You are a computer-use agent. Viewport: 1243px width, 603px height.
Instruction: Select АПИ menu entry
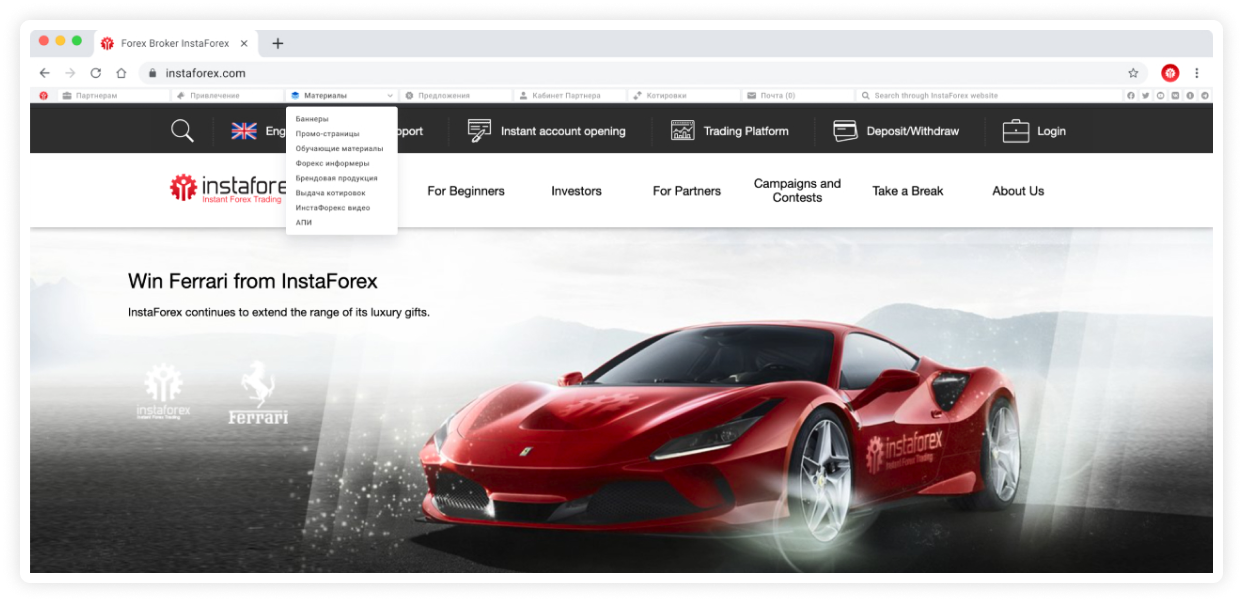pyautogui.click(x=304, y=223)
